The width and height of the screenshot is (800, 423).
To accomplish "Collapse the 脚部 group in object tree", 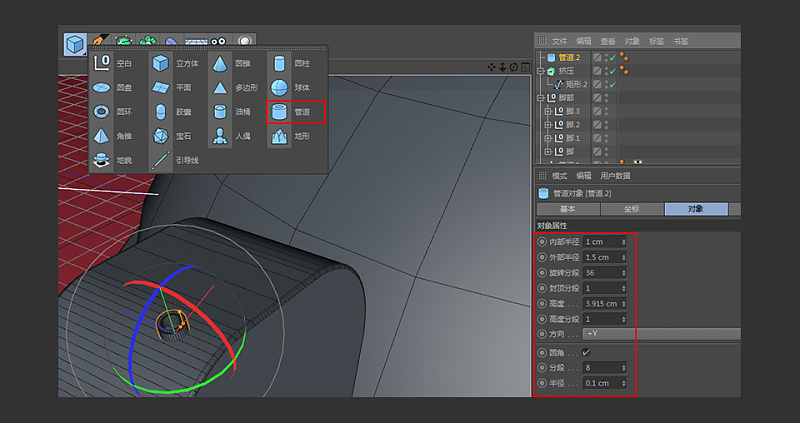I will 541,98.
